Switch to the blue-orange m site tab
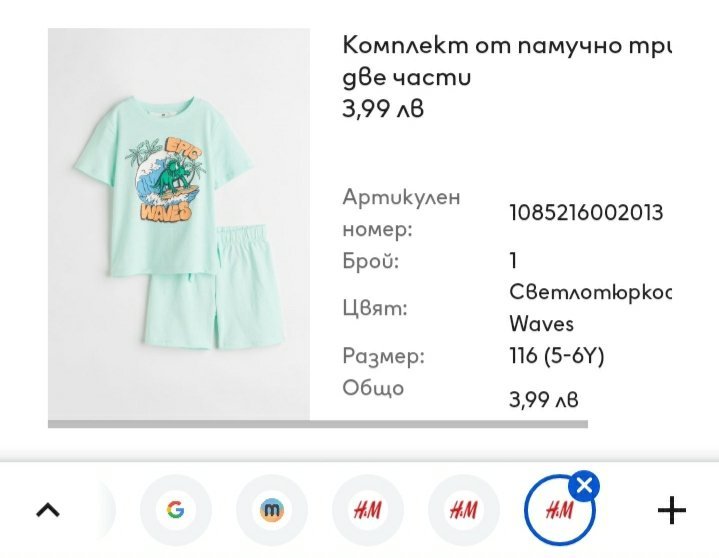This screenshot has height=558, width=719. pos(272,510)
